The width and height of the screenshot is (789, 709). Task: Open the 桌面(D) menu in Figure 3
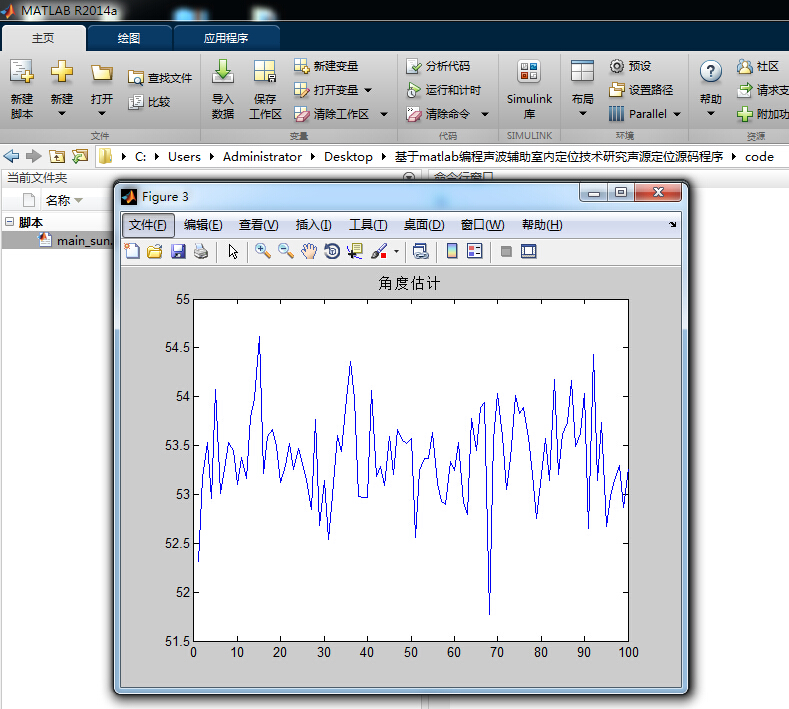click(x=424, y=225)
